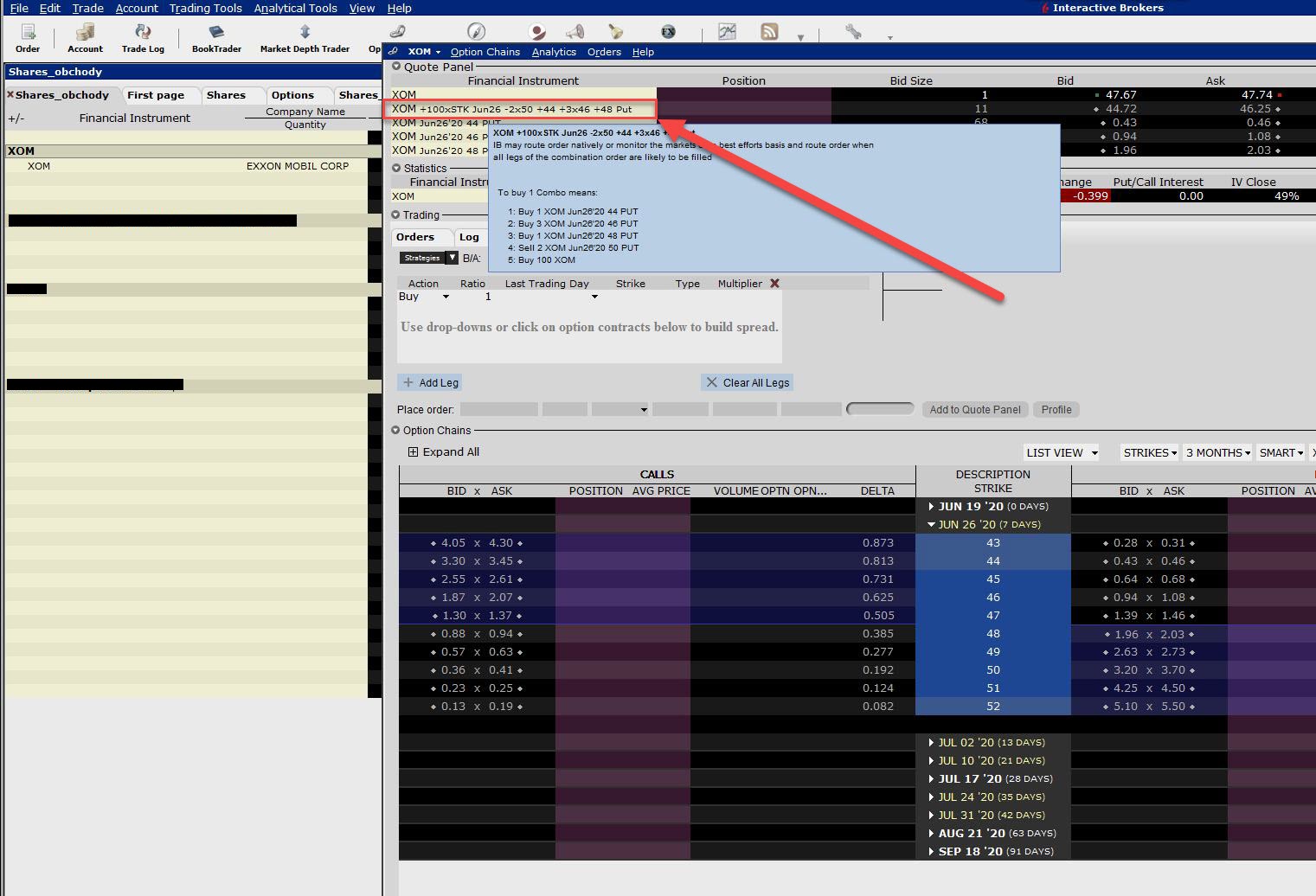Open the RSS news feed icon
This screenshot has width=1316, height=896.
point(769,32)
